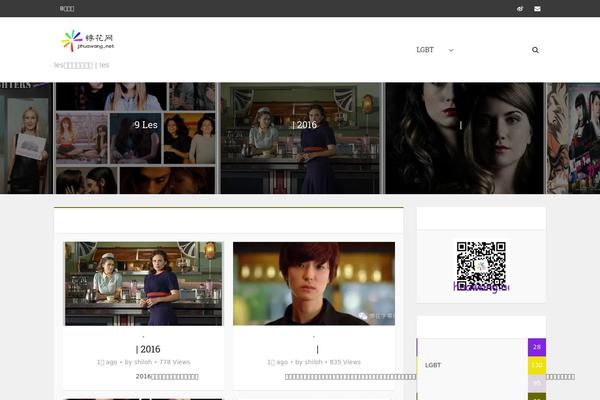Click the purple count badge 28
Screen dimensions: 600x400
click(x=537, y=347)
